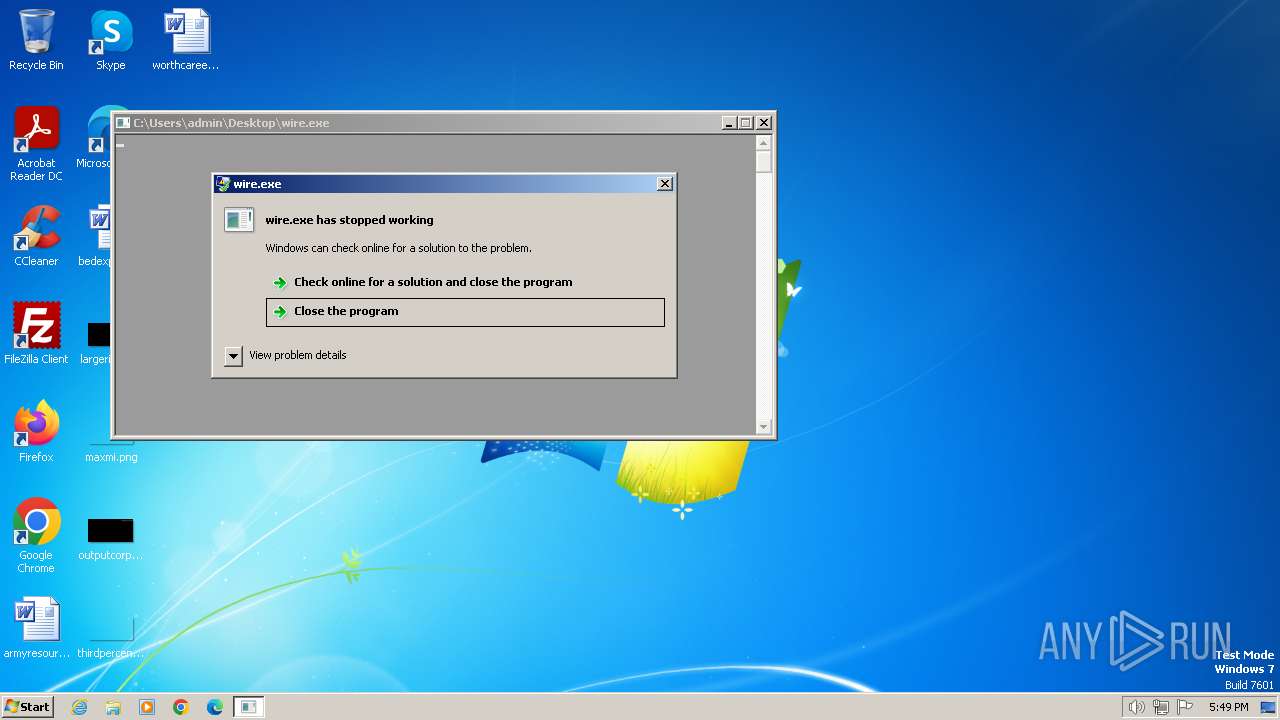Screen dimensions: 1280x720
Task: Open the Recycle Bin desktop icon
Action: coord(36,40)
